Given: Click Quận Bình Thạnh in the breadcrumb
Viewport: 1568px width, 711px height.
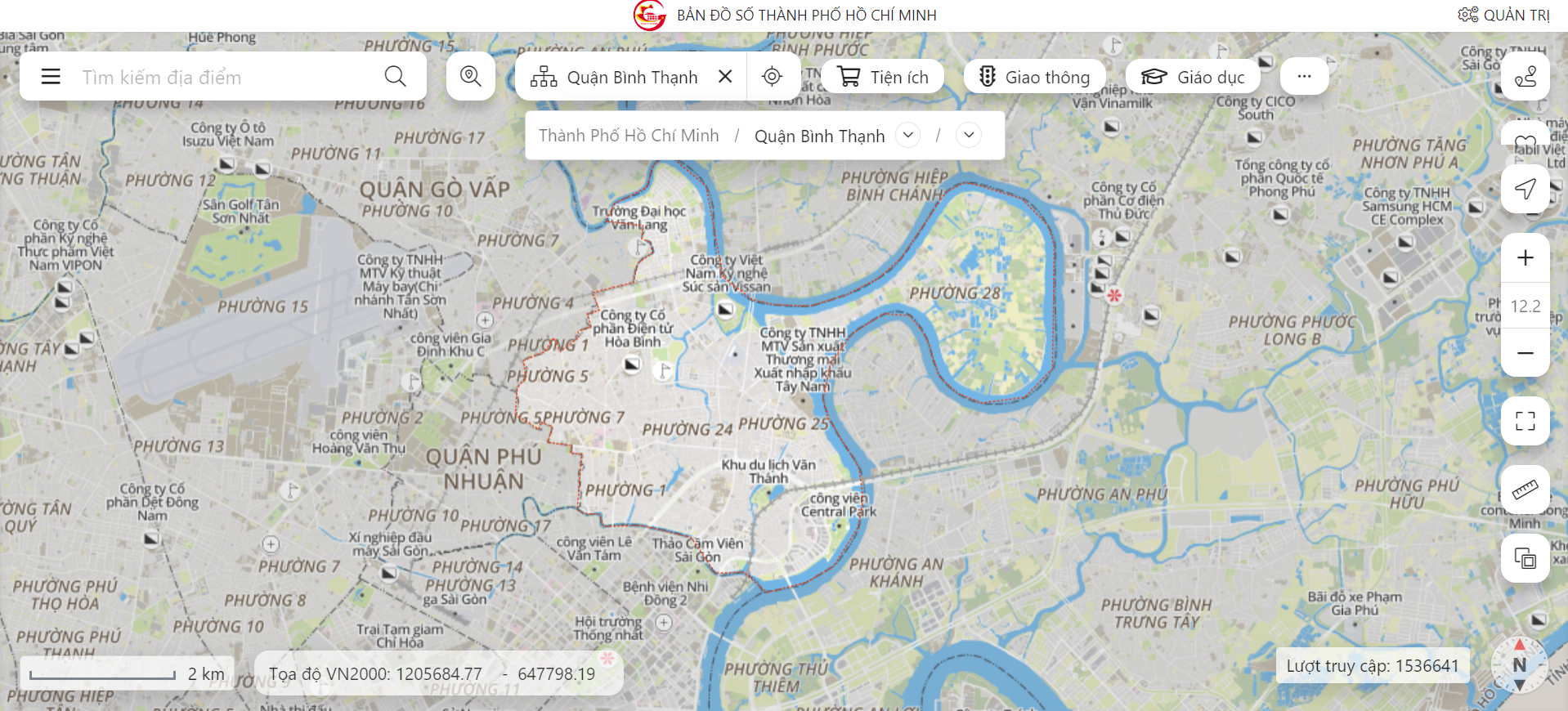Looking at the screenshot, I should pos(819,136).
